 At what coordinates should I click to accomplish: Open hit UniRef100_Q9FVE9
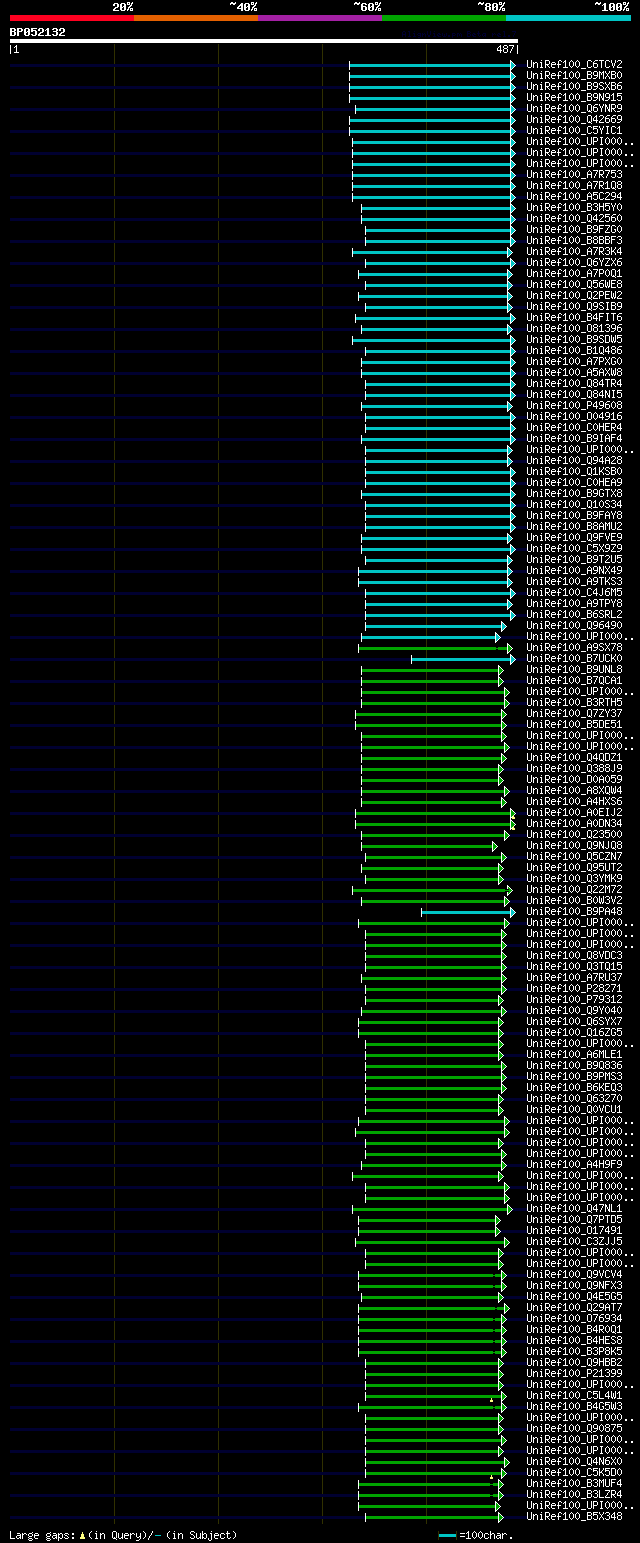coord(574,537)
